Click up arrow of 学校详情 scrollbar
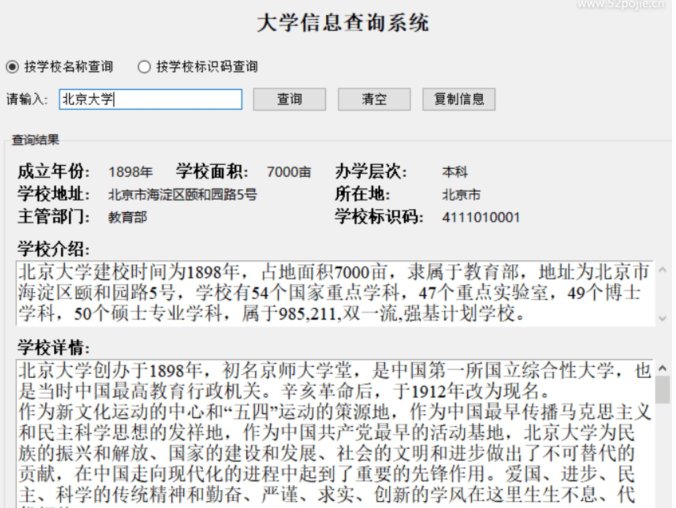 (663, 368)
